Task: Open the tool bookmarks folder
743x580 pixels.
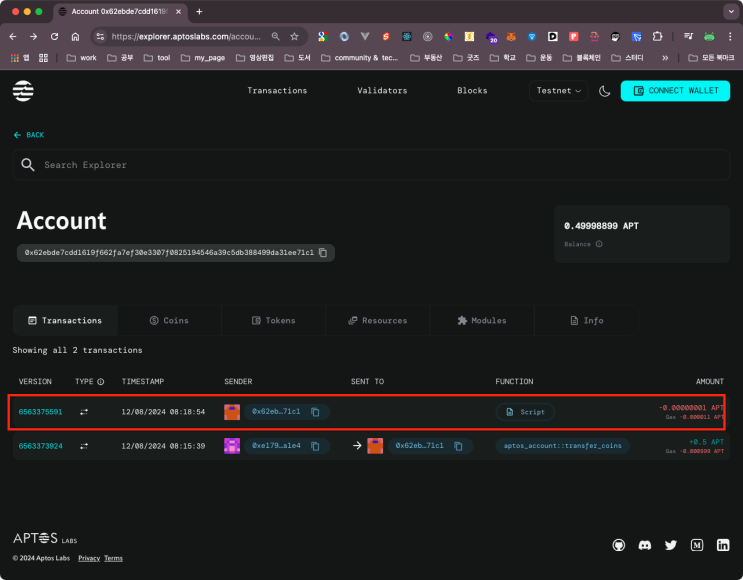Action: (157, 58)
